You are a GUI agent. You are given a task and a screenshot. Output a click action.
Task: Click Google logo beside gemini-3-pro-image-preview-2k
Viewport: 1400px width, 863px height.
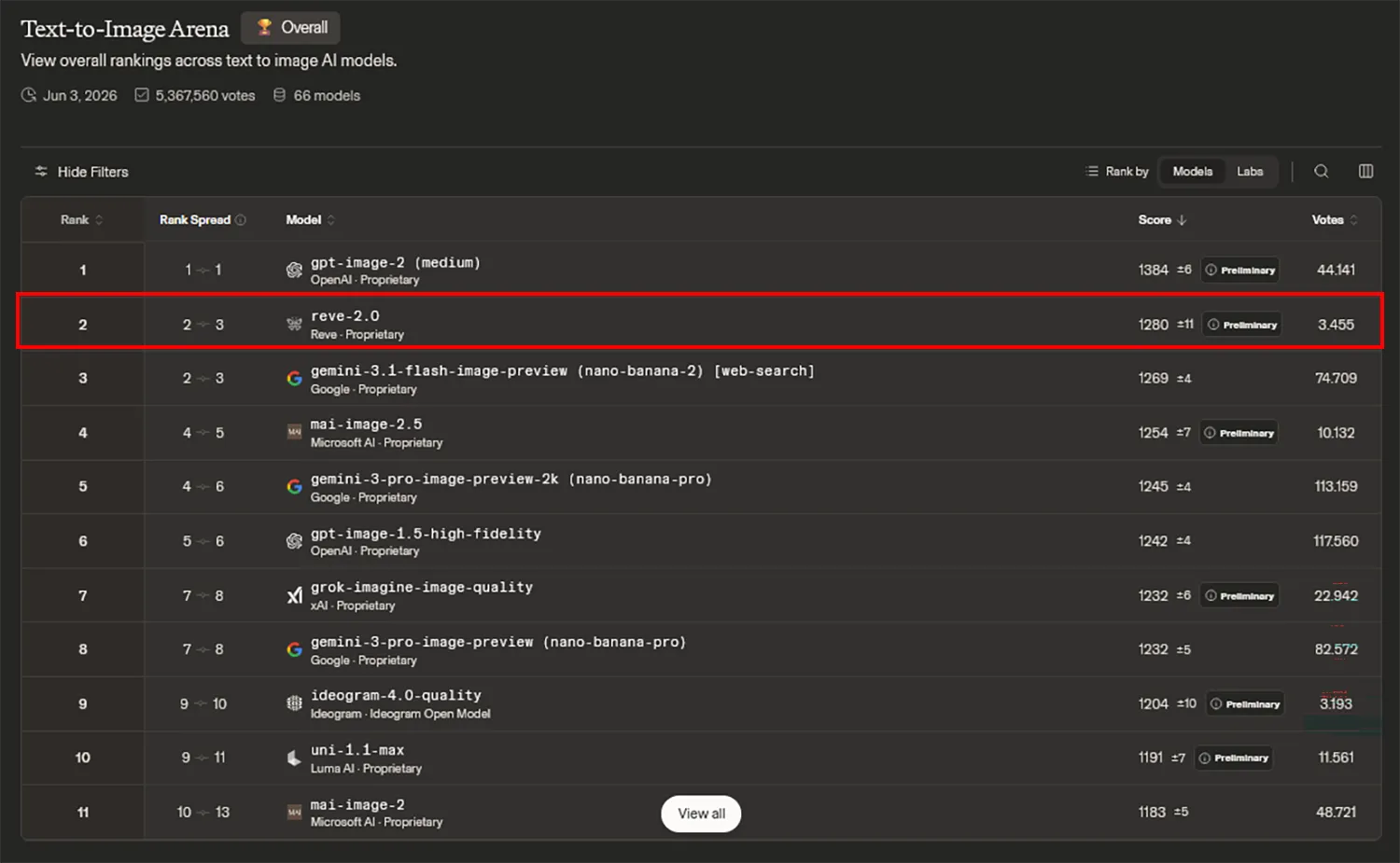point(294,487)
